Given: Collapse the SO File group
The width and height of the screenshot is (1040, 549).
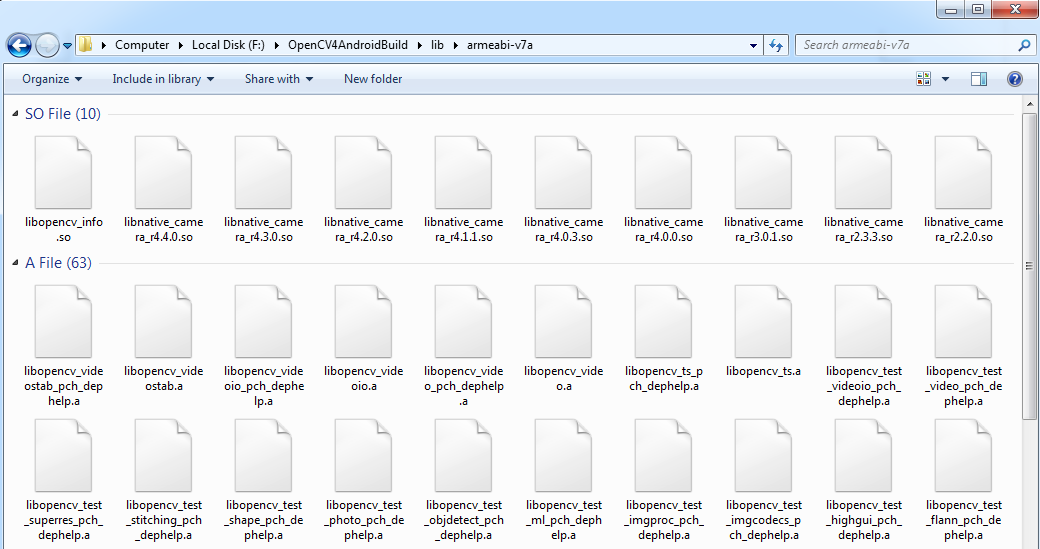Looking at the screenshot, I should tap(15, 114).
